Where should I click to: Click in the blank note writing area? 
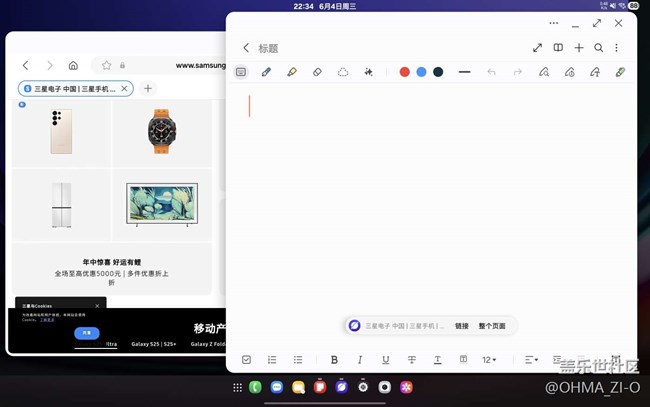[x=432, y=199]
